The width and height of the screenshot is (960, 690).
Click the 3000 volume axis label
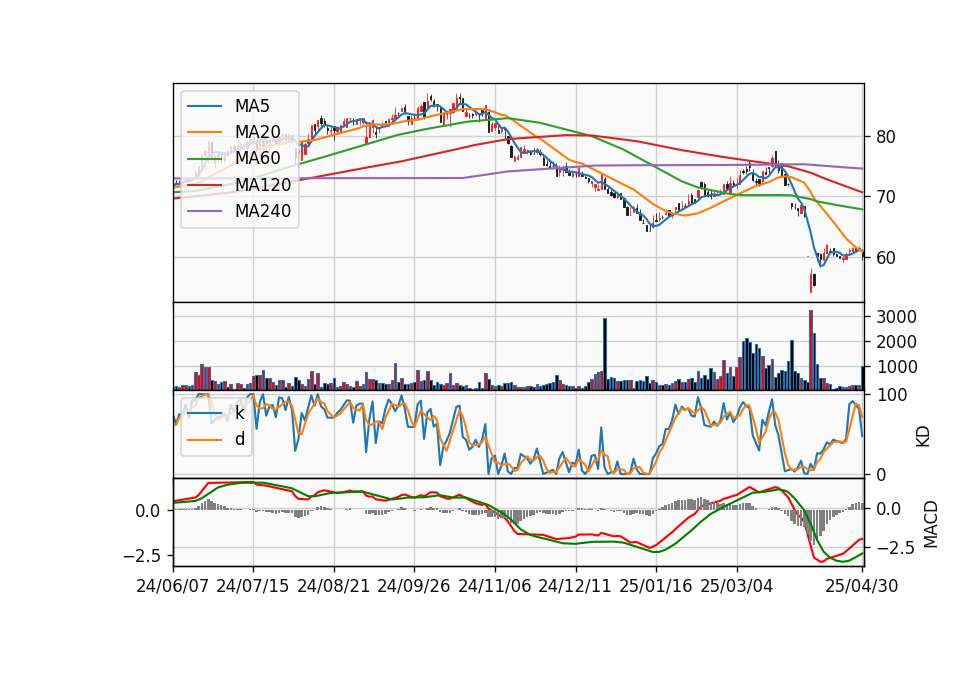[896, 317]
